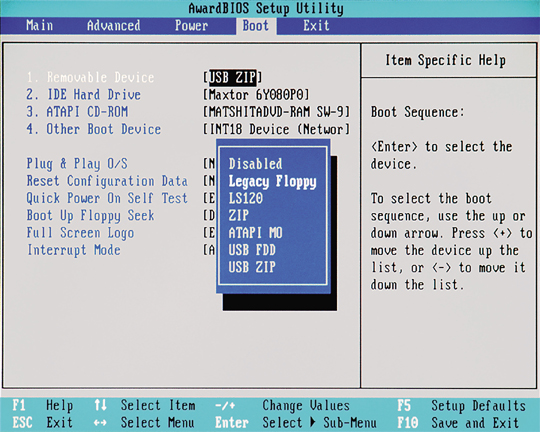Choose ATAPI MO option
The image size is (540, 432).
tap(255, 233)
